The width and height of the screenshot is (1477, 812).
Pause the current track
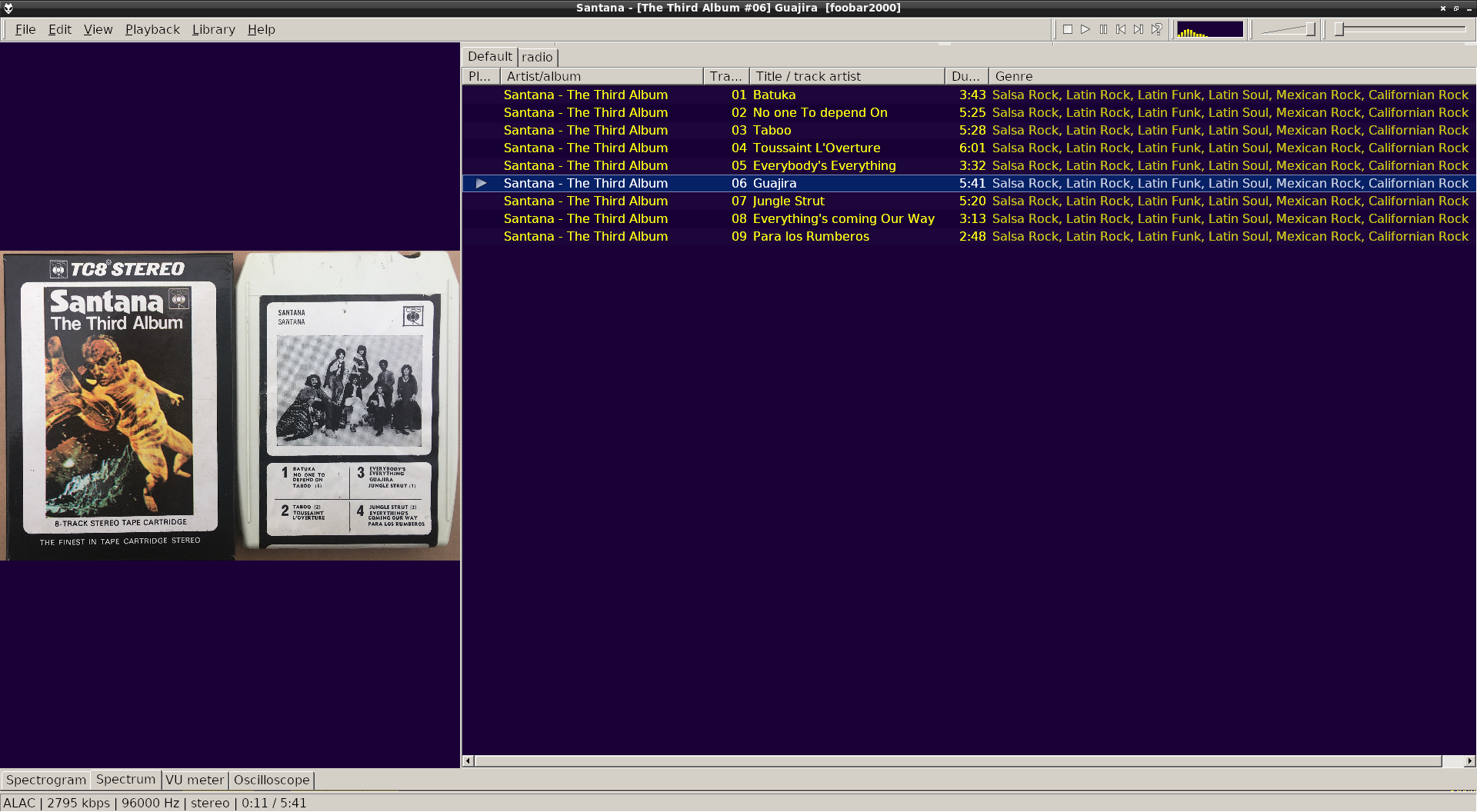(x=1103, y=29)
